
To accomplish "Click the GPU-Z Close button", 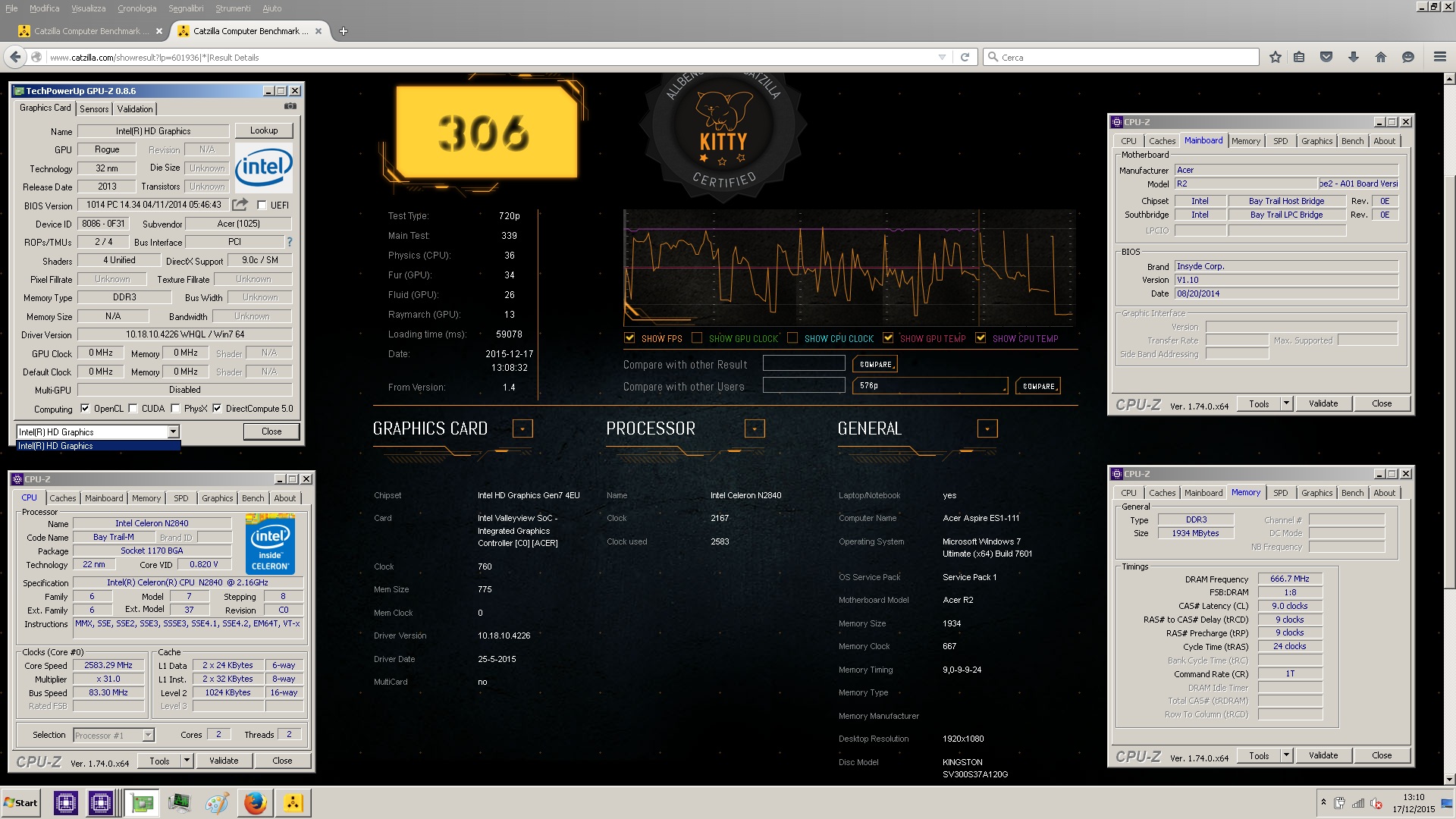I will coord(271,431).
